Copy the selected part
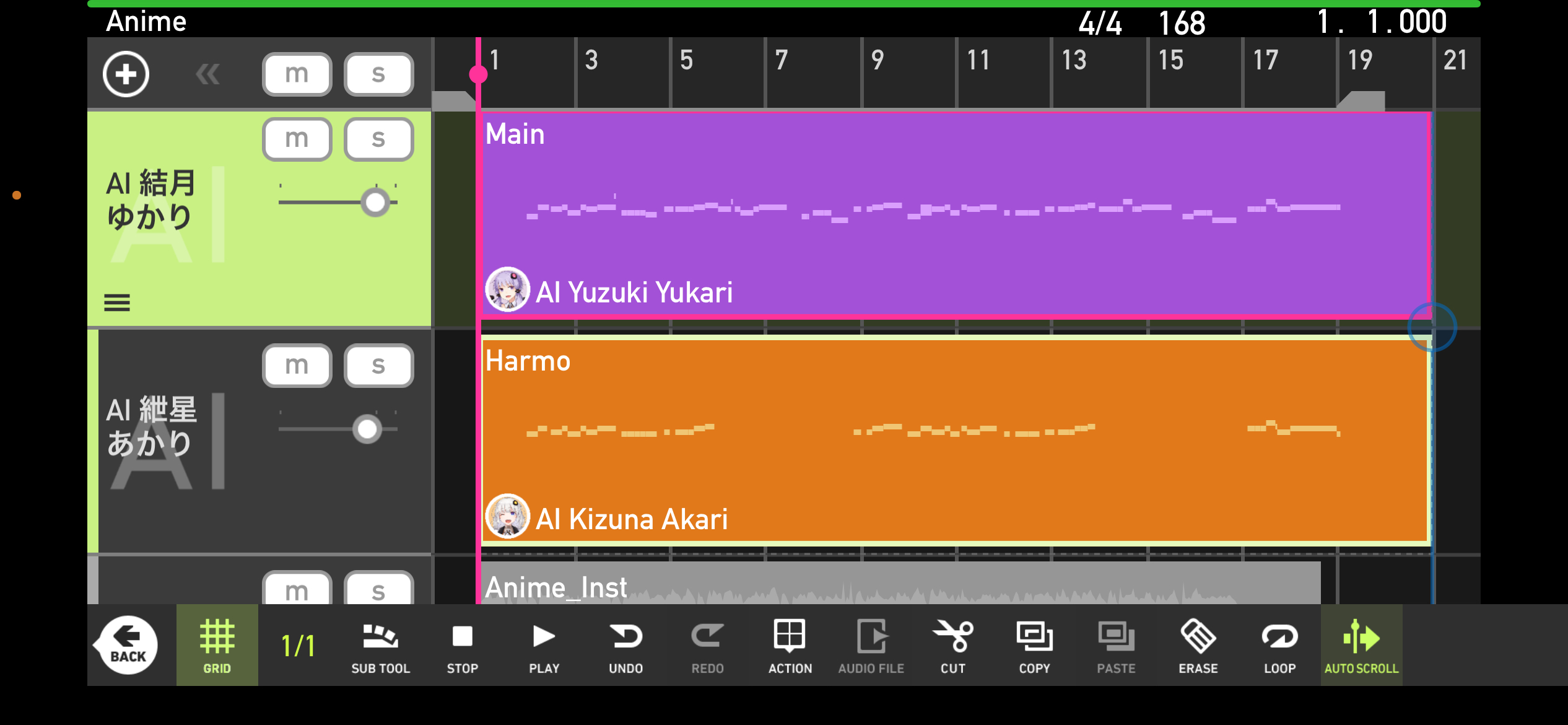Screen dimensions: 1568x725 click(x=1034, y=646)
